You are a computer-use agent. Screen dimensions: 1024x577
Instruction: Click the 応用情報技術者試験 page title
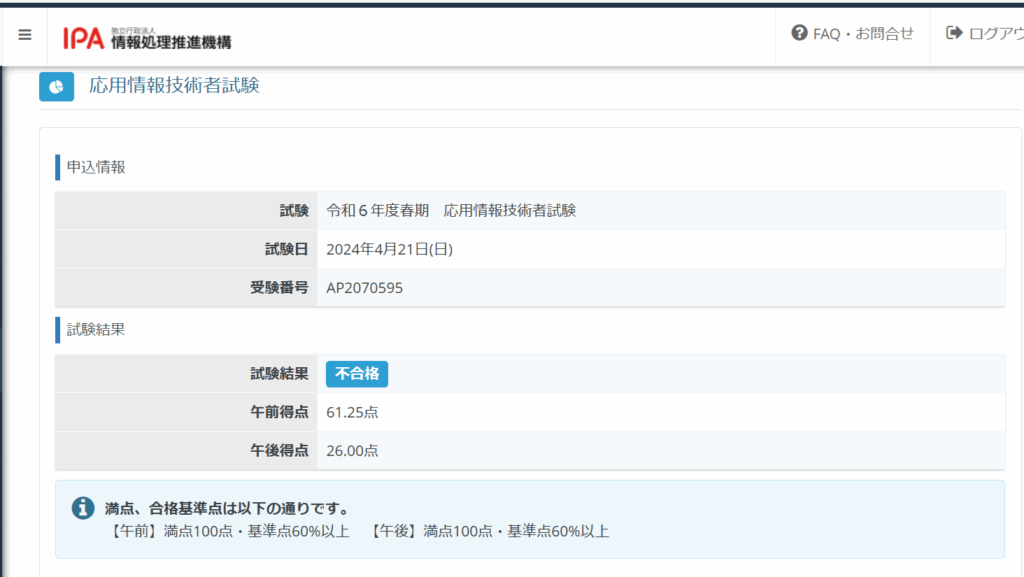174,86
